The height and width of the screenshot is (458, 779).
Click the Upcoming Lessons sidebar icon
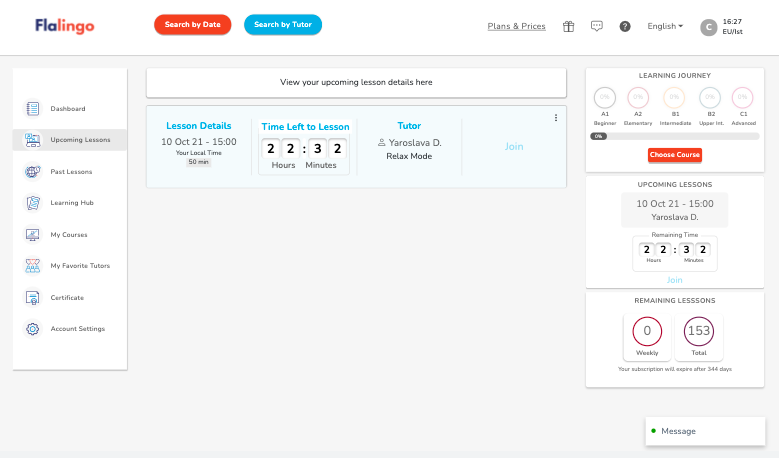point(33,140)
